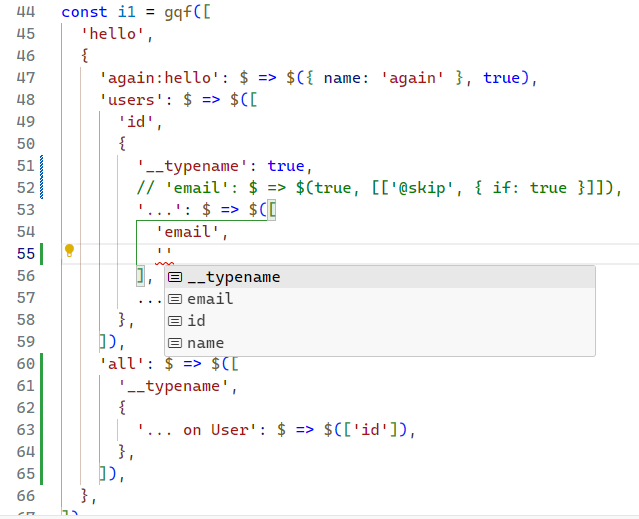This screenshot has width=639, height=519.
Task: Click 'again' string value on line 47
Action: coord(412,78)
